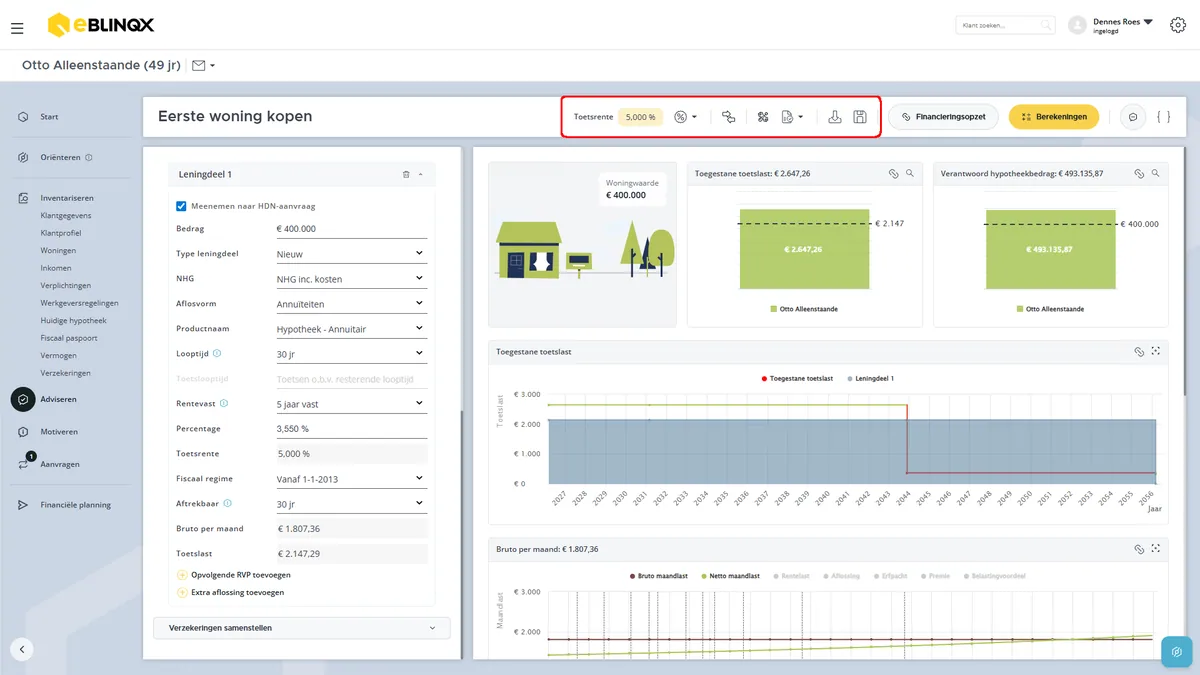Click the four-dot grid icon in the toolbar
The image size is (1200, 675).
tap(763, 117)
